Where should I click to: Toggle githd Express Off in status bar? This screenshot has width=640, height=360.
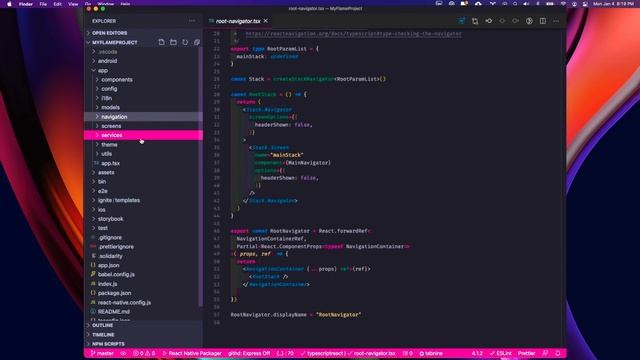click(249, 353)
